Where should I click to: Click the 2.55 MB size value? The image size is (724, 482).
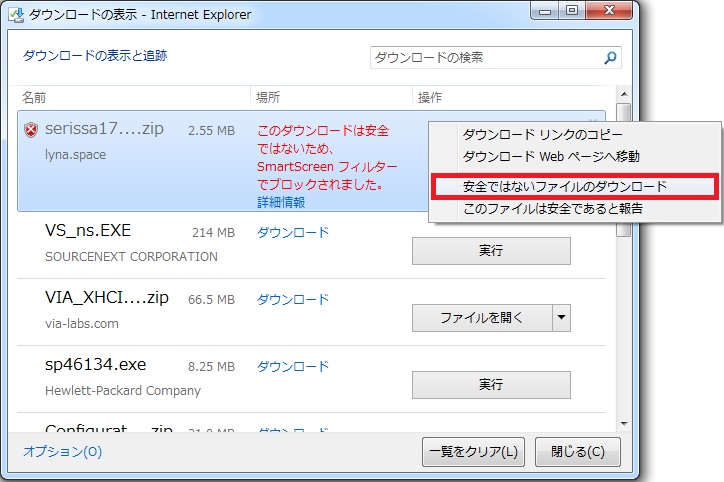(x=211, y=131)
